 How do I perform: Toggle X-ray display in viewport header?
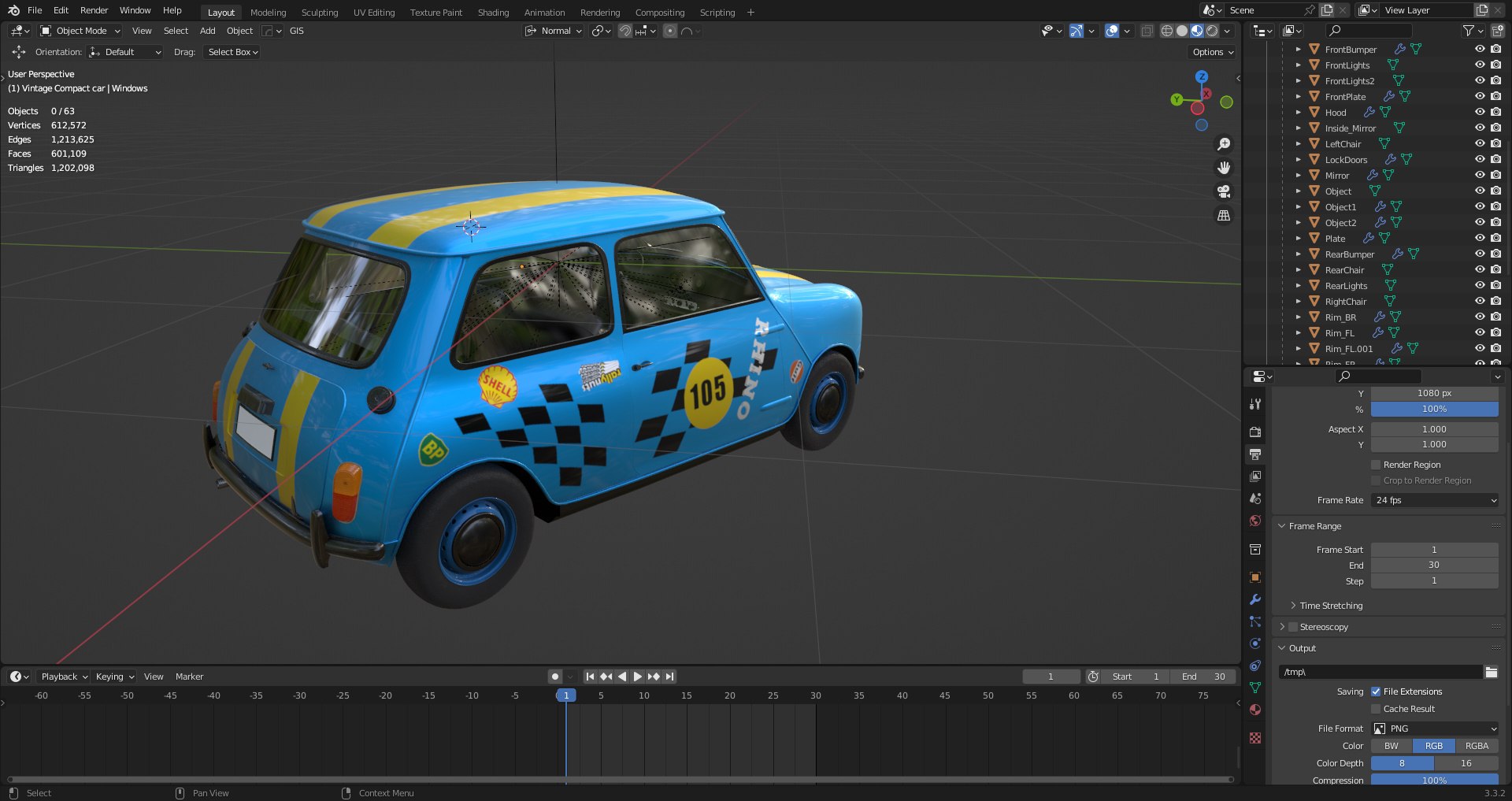click(1147, 31)
